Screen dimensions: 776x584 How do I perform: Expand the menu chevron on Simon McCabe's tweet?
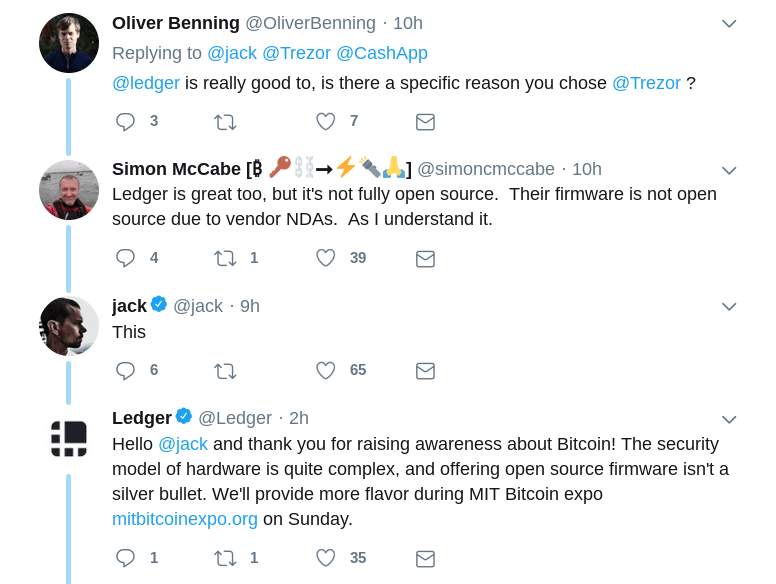coord(729,170)
